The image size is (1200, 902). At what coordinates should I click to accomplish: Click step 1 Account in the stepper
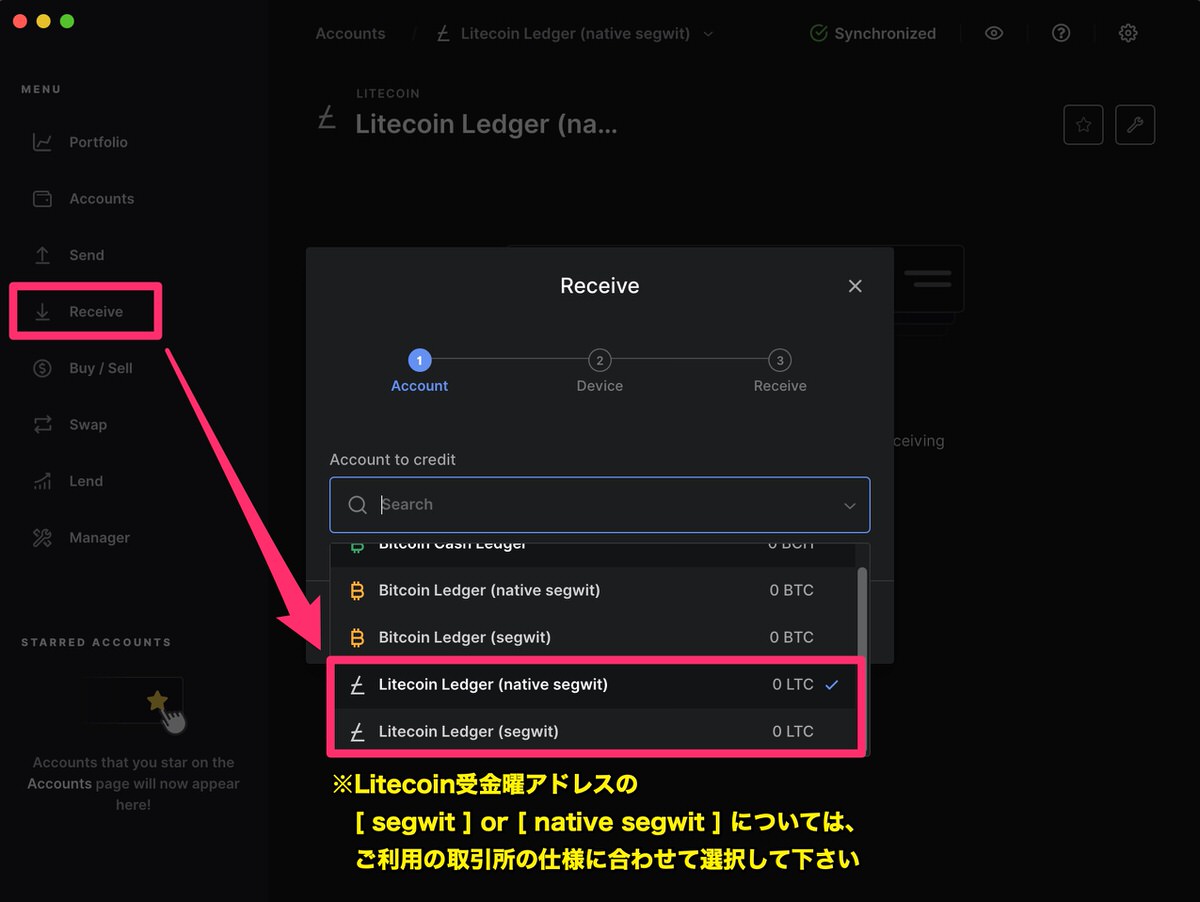pos(420,371)
